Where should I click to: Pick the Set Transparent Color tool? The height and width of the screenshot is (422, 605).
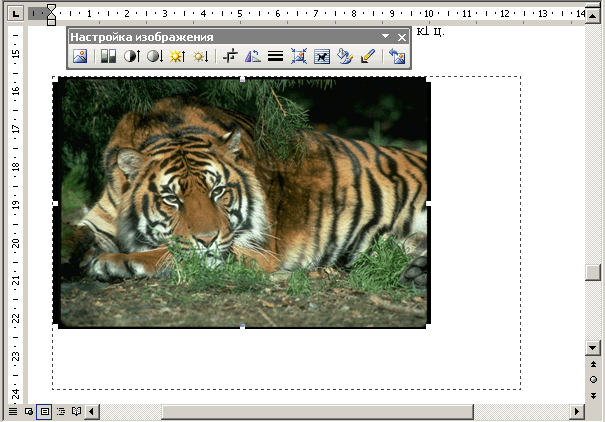(x=368, y=57)
